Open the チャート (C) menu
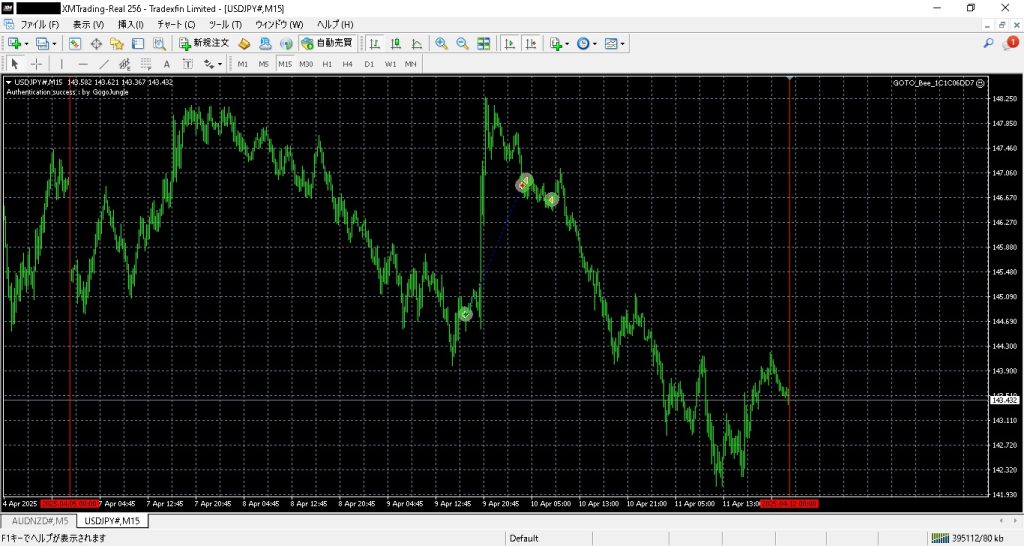Viewport: 1024px width, 546px height. [x=176, y=24]
